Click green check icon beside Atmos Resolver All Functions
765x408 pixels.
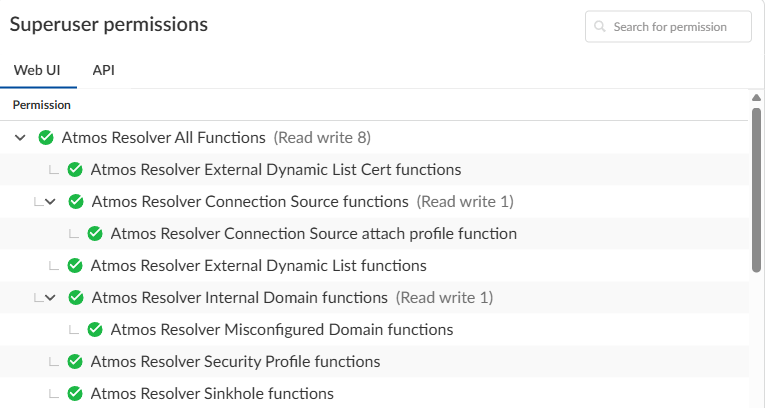pos(45,138)
